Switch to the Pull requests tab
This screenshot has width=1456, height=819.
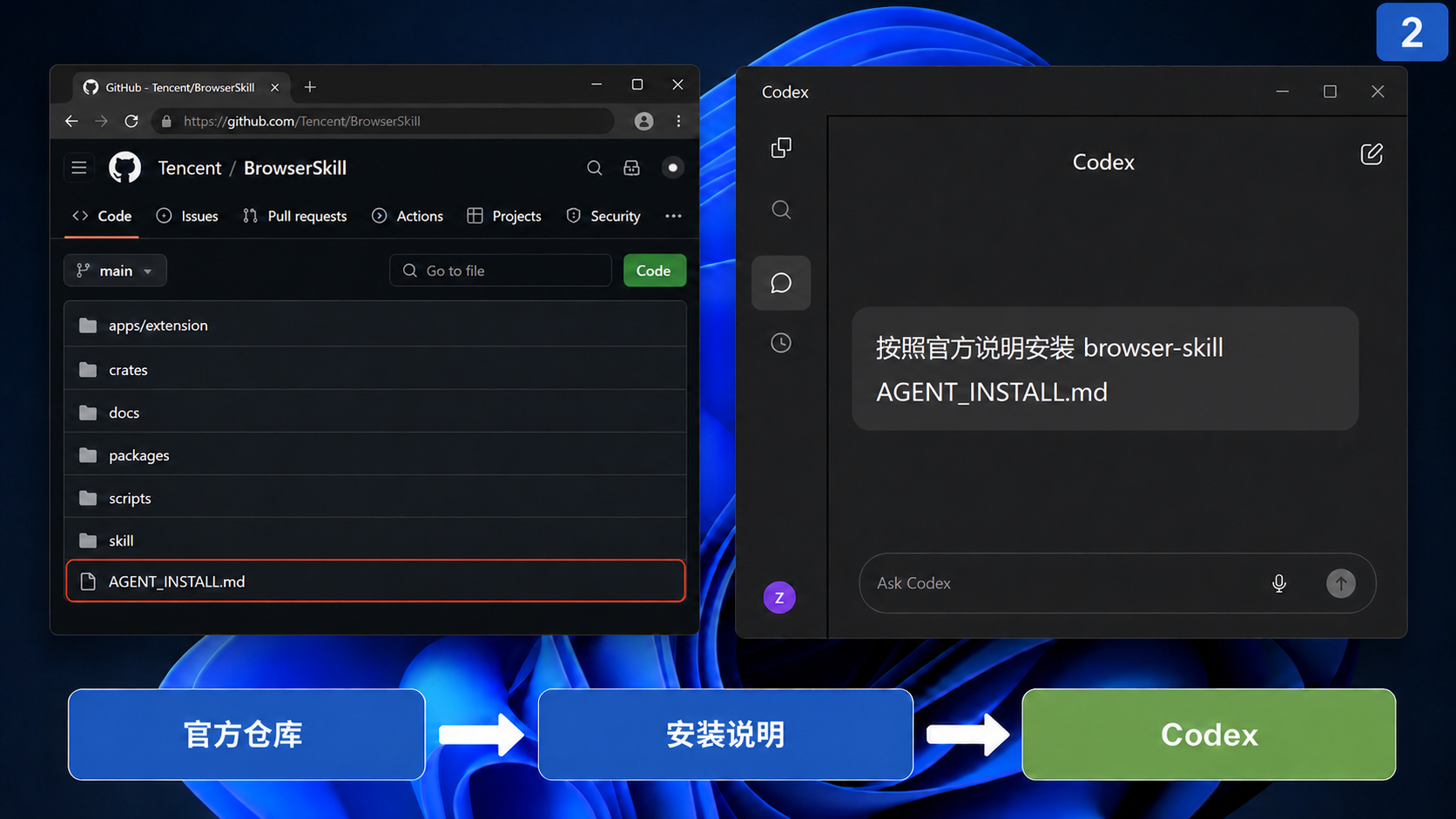point(294,216)
